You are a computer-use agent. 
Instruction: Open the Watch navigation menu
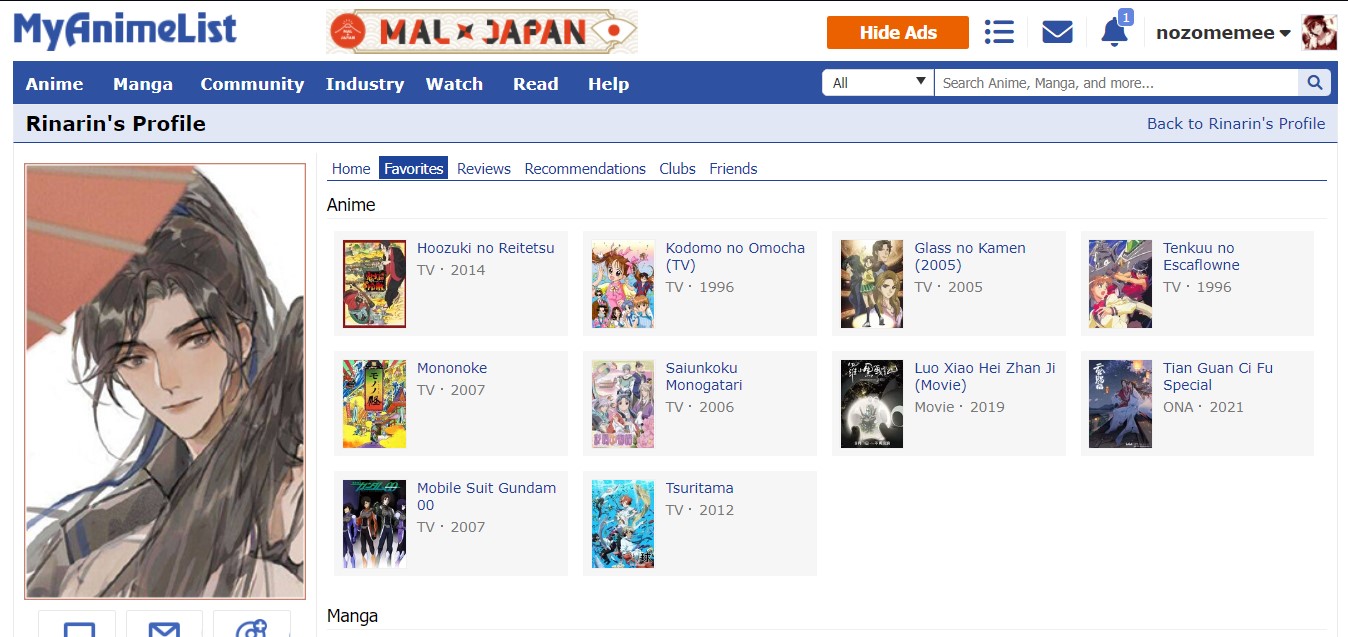(x=454, y=84)
